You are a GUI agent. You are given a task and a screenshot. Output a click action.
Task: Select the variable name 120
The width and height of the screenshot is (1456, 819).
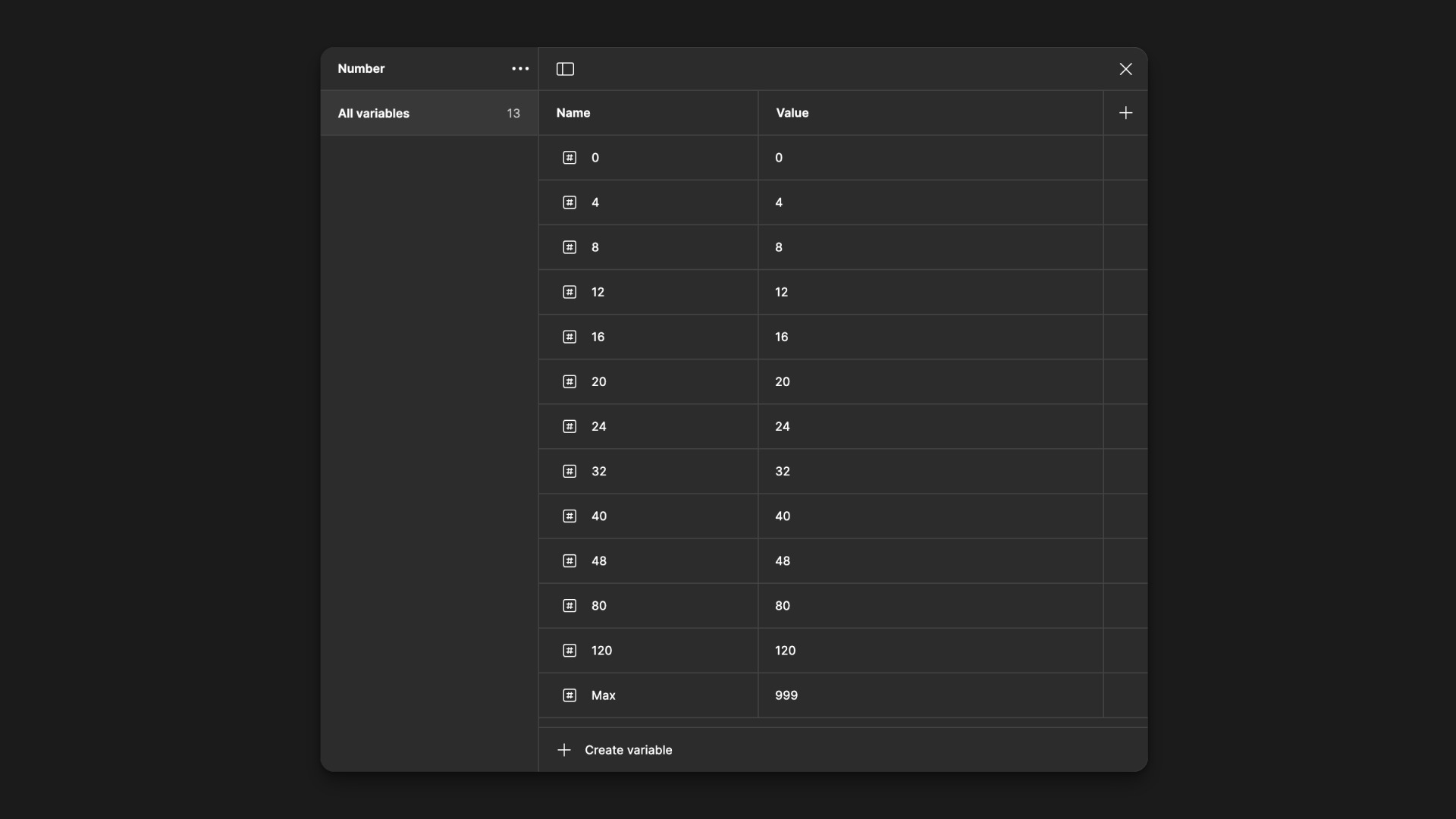[601, 650]
